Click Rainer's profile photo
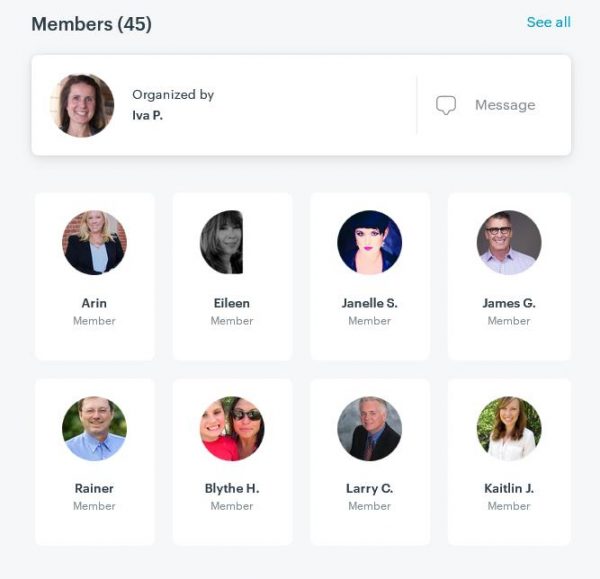This screenshot has width=600, height=579. (x=95, y=428)
